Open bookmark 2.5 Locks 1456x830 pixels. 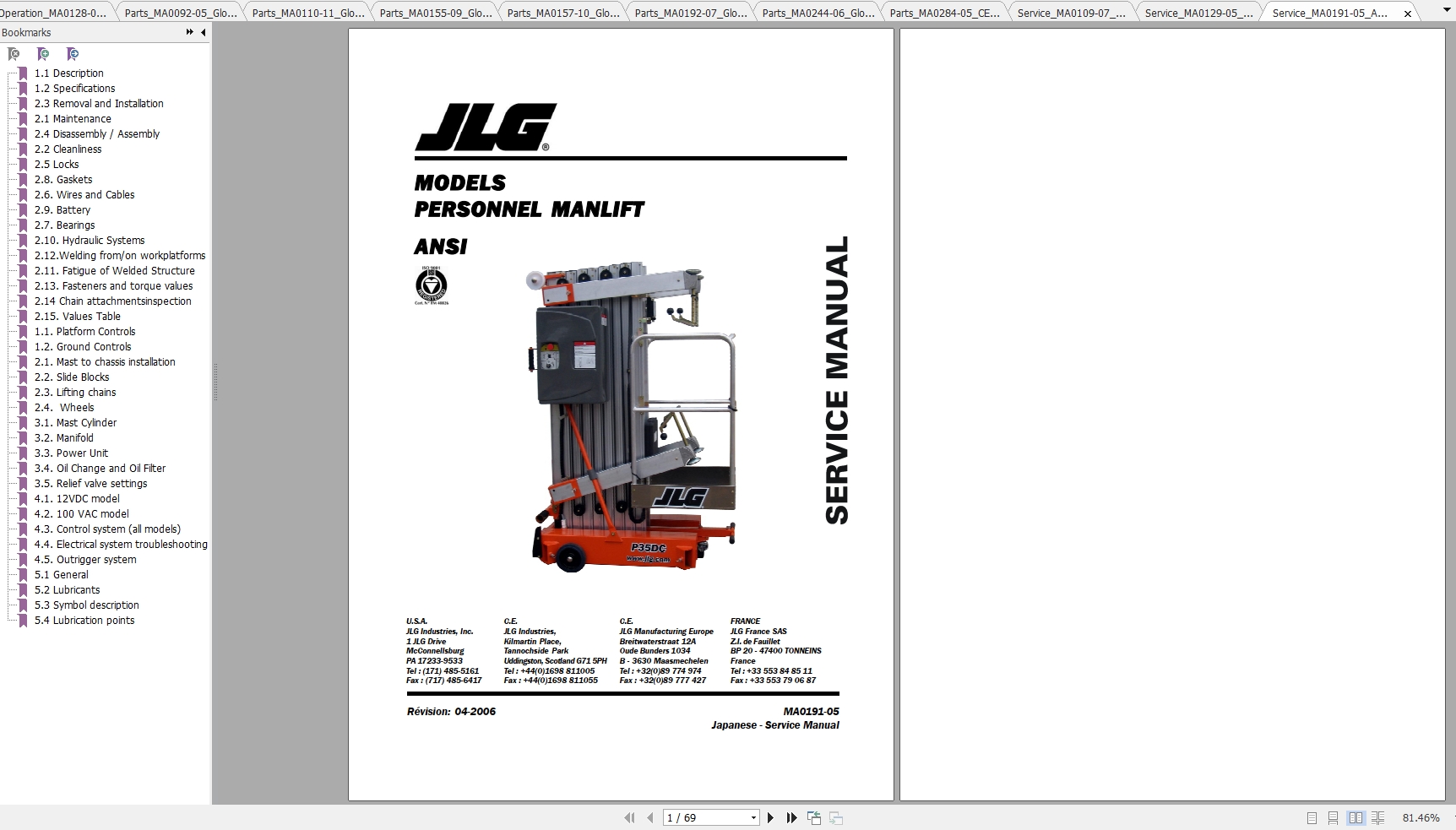57,165
